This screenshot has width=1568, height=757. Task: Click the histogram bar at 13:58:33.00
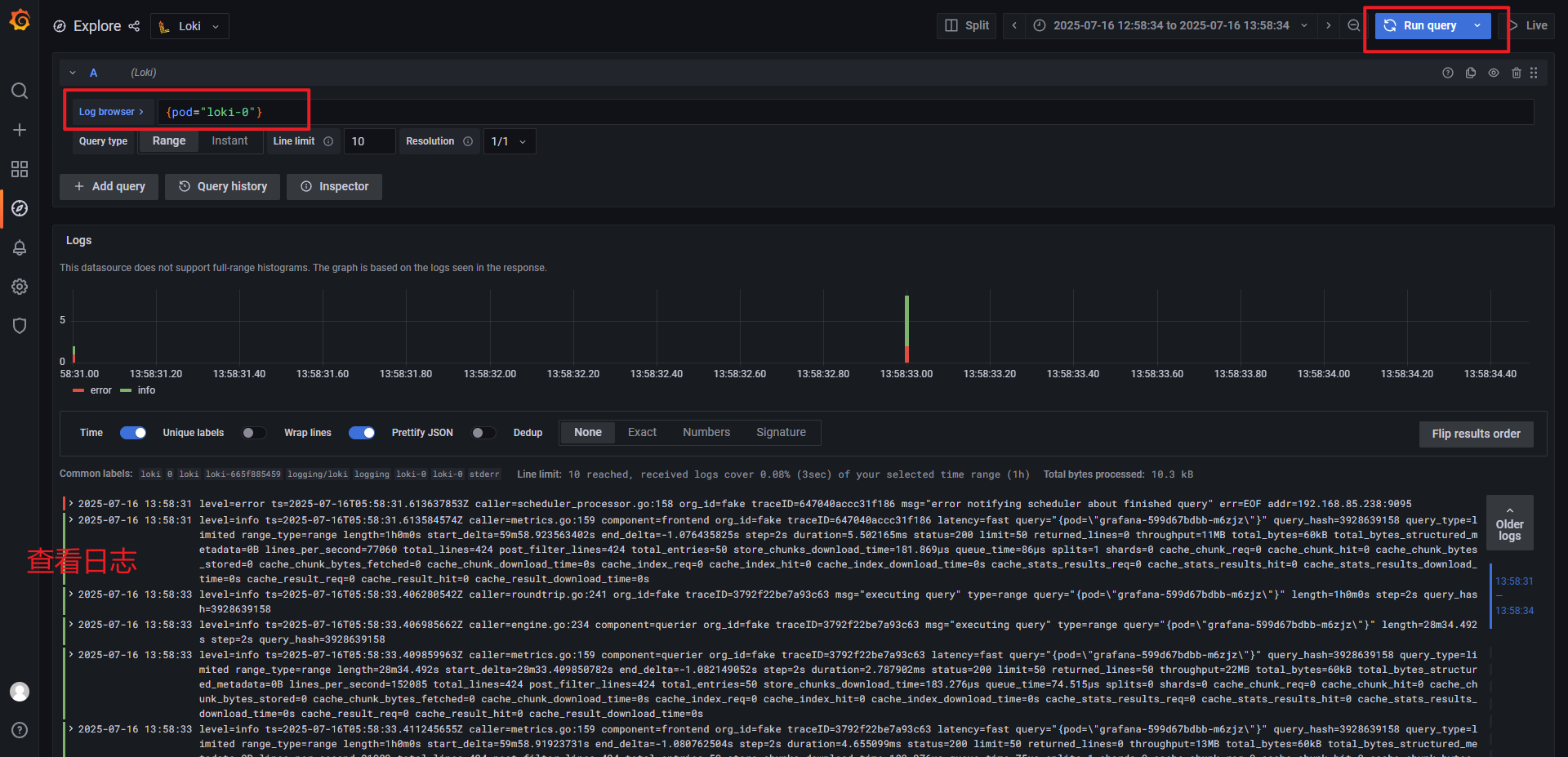pos(906,329)
